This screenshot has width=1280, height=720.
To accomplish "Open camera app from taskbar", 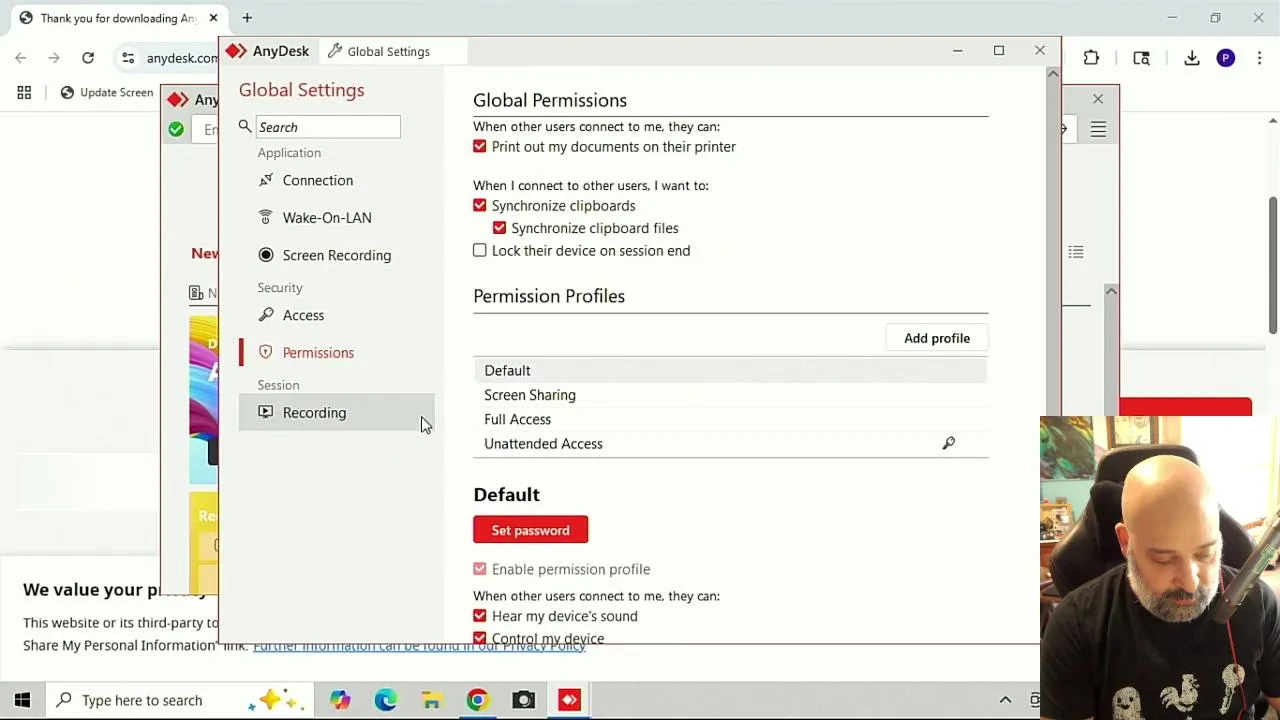I will coord(523,700).
